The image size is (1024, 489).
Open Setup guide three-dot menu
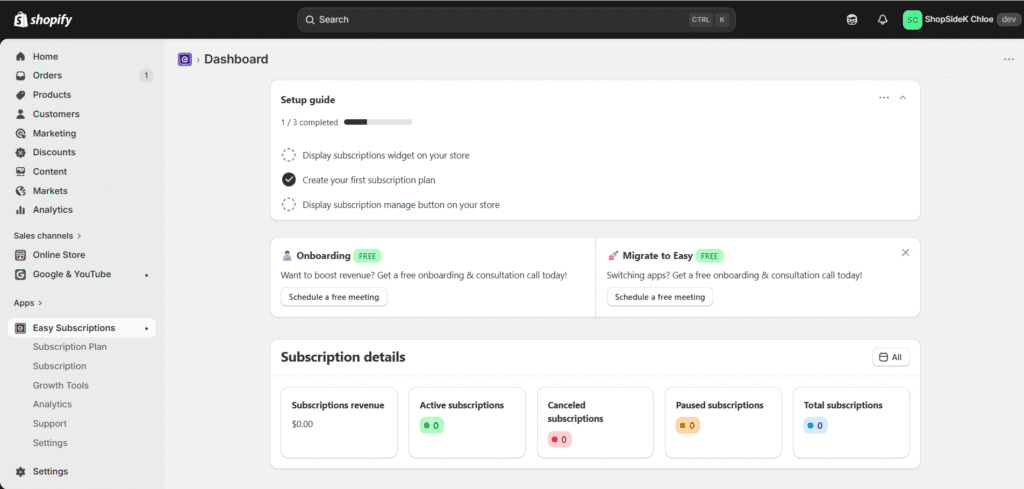[884, 97]
